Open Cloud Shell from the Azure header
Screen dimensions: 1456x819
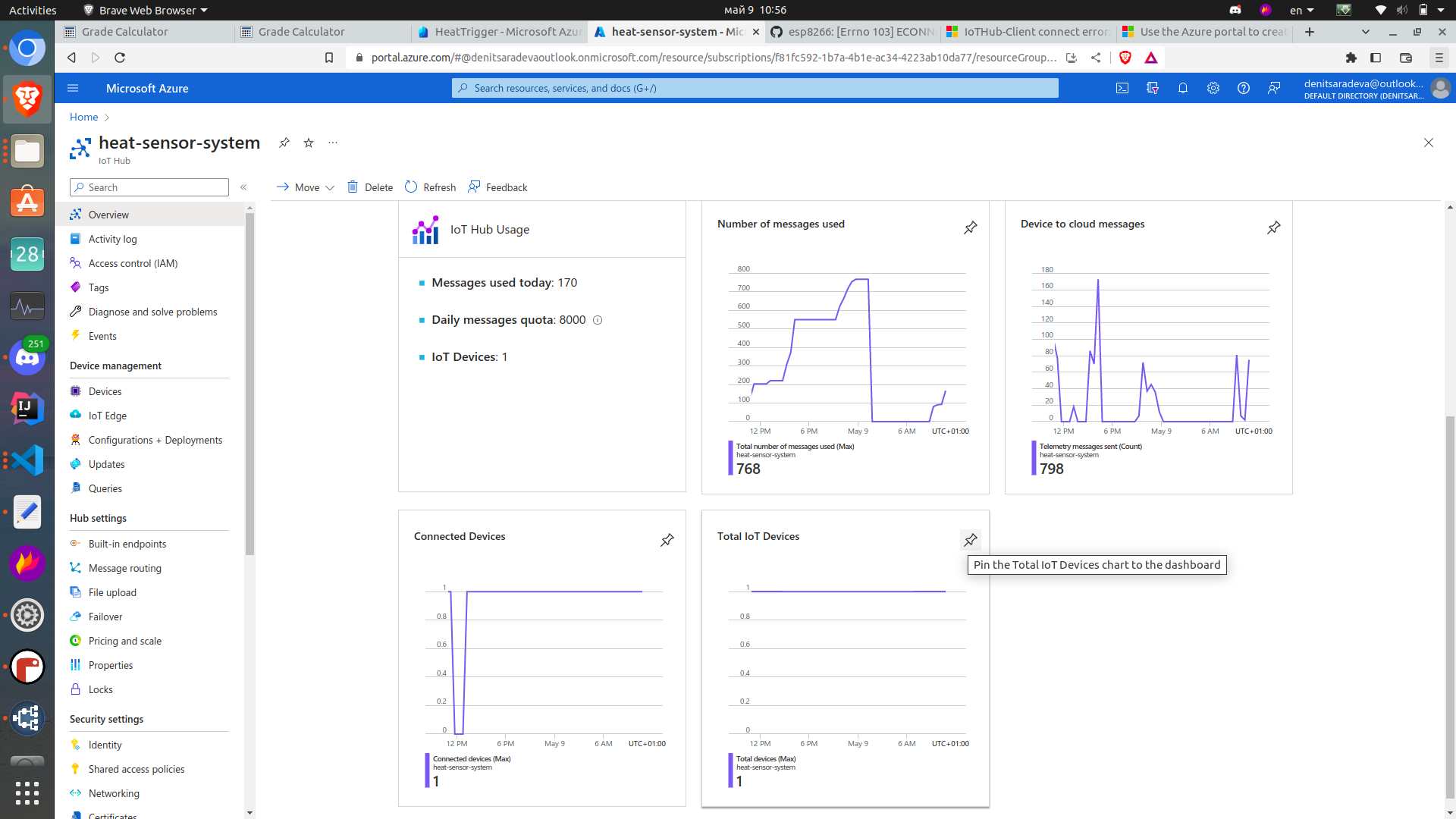(x=1122, y=88)
